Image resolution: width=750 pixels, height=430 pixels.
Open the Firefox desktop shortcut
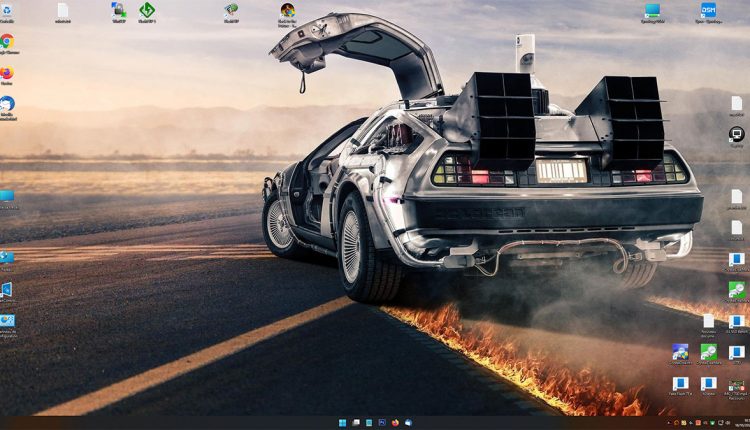[x=7, y=74]
